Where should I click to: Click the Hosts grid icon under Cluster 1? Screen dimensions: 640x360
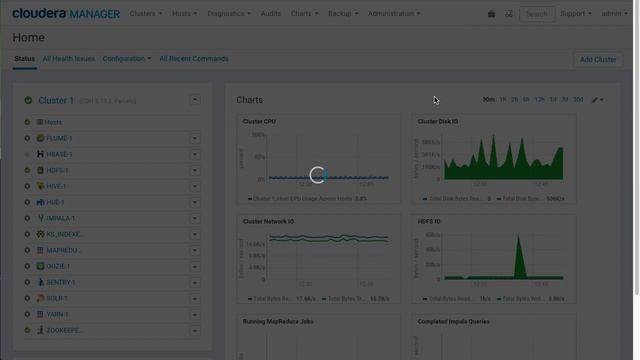tap(40, 122)
